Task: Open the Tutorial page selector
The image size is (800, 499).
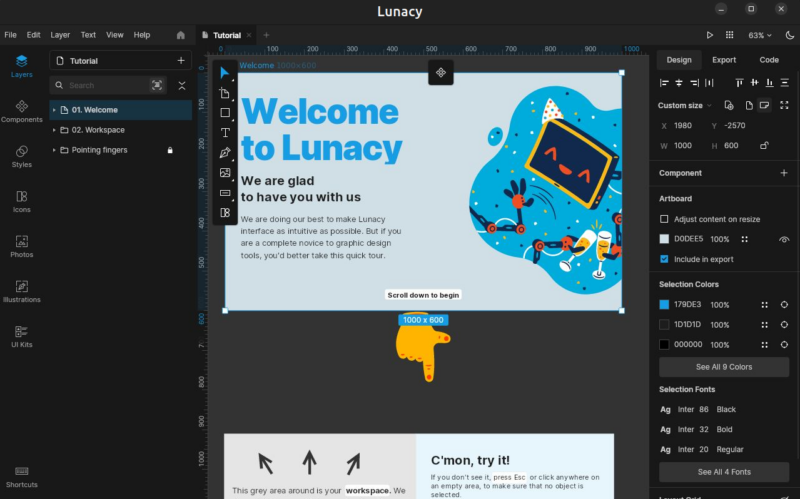Action: (x=112, y=61)
